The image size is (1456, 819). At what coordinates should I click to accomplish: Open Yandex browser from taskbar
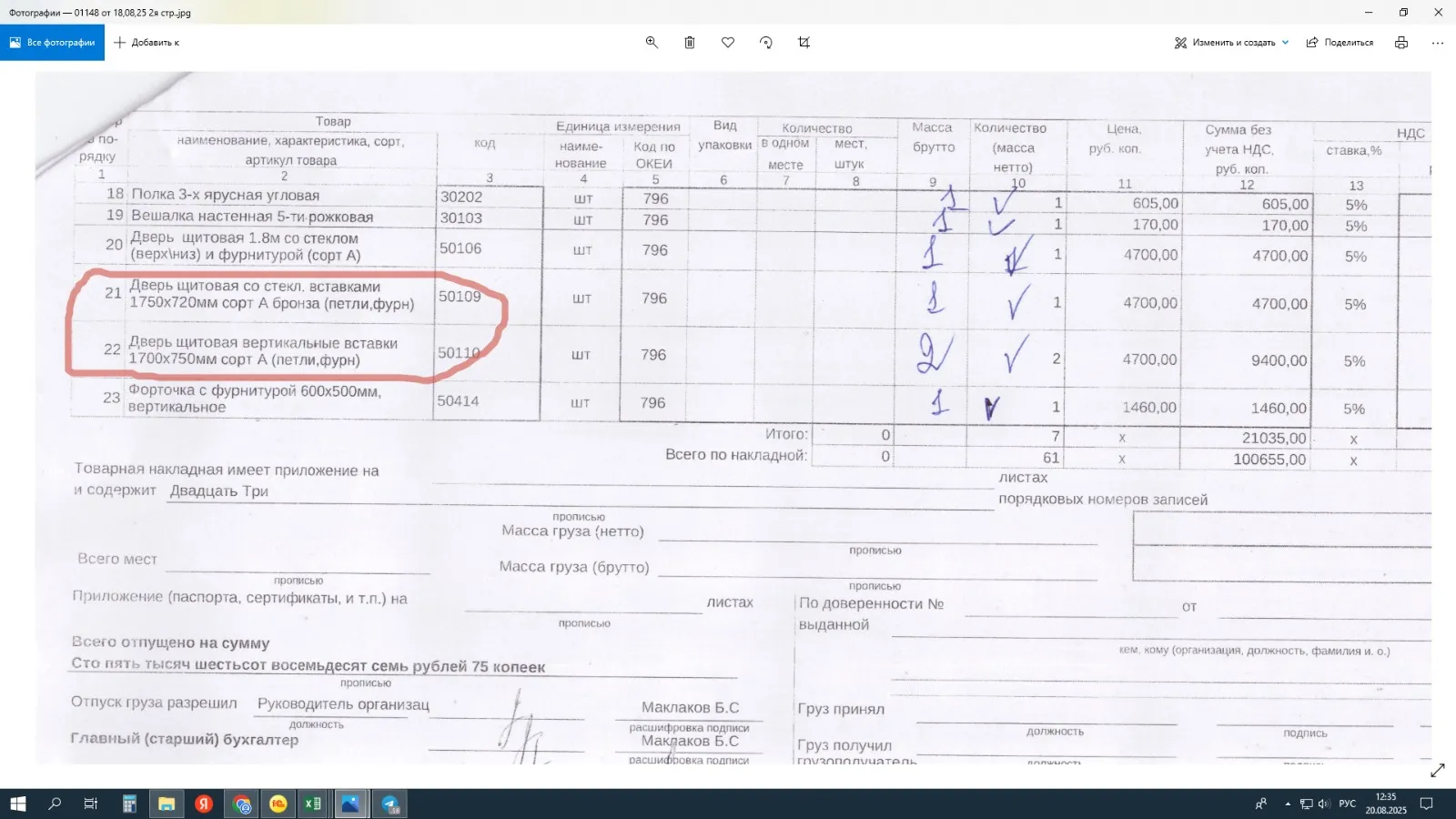click(x=204, y=804)
